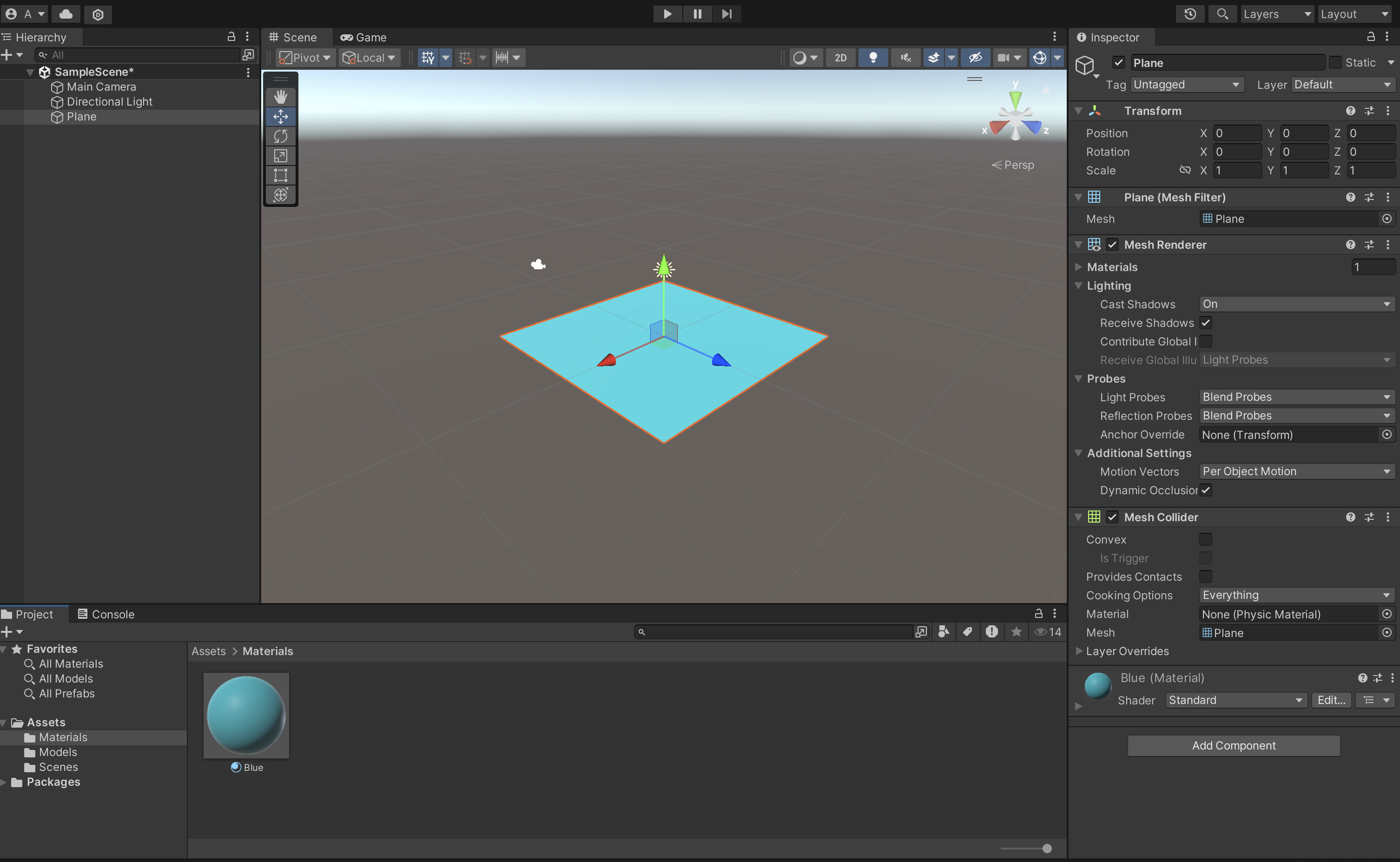Expand the Materials section in Mesh Renderer
The height and width of the screenshot is (862, 1400).
(x=1078, y=267)
